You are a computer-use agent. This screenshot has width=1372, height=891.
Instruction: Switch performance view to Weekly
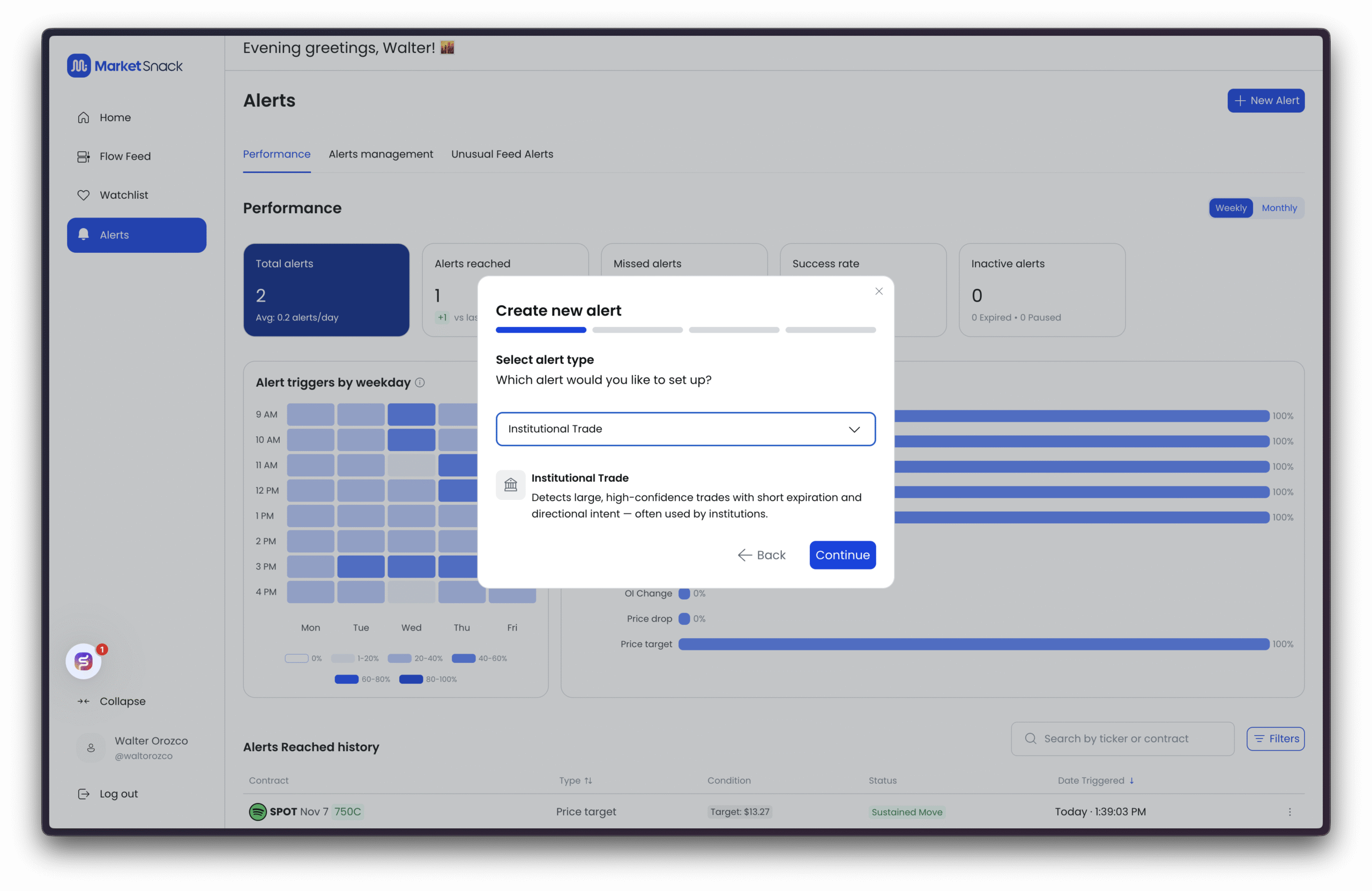1230,208
